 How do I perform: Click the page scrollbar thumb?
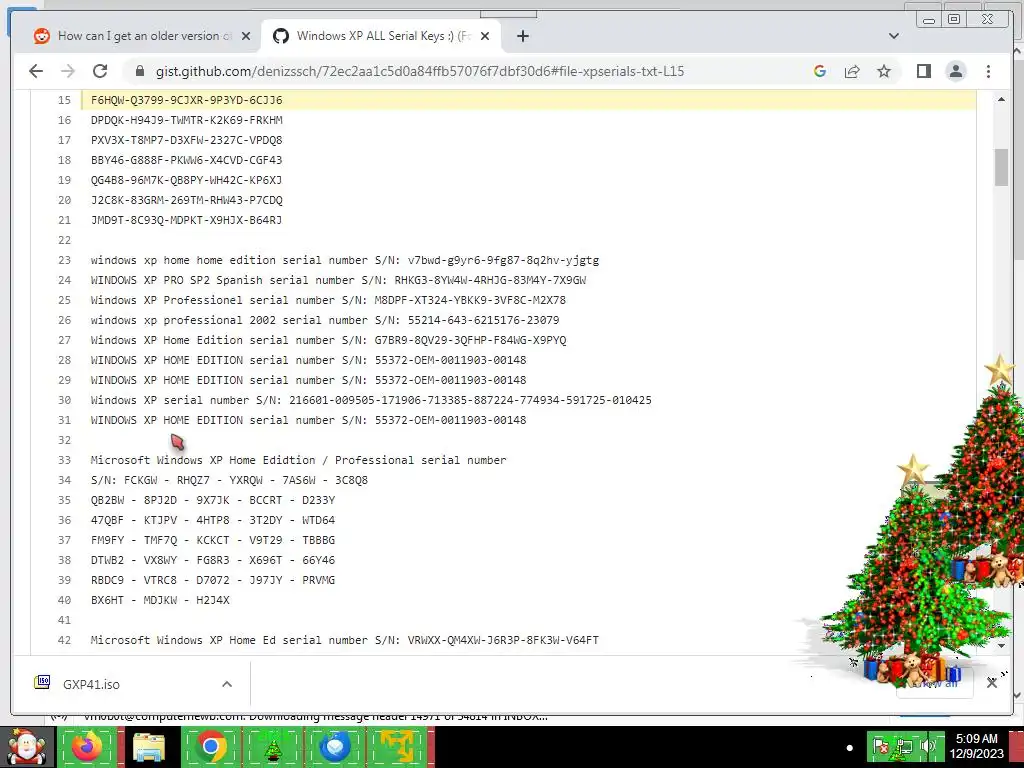tap(1001, 167)
